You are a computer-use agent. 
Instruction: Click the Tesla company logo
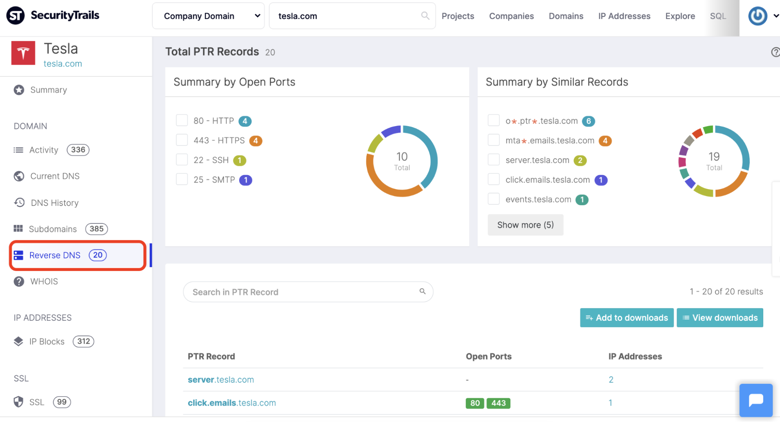pyautogui.click(x=23, y=53)
